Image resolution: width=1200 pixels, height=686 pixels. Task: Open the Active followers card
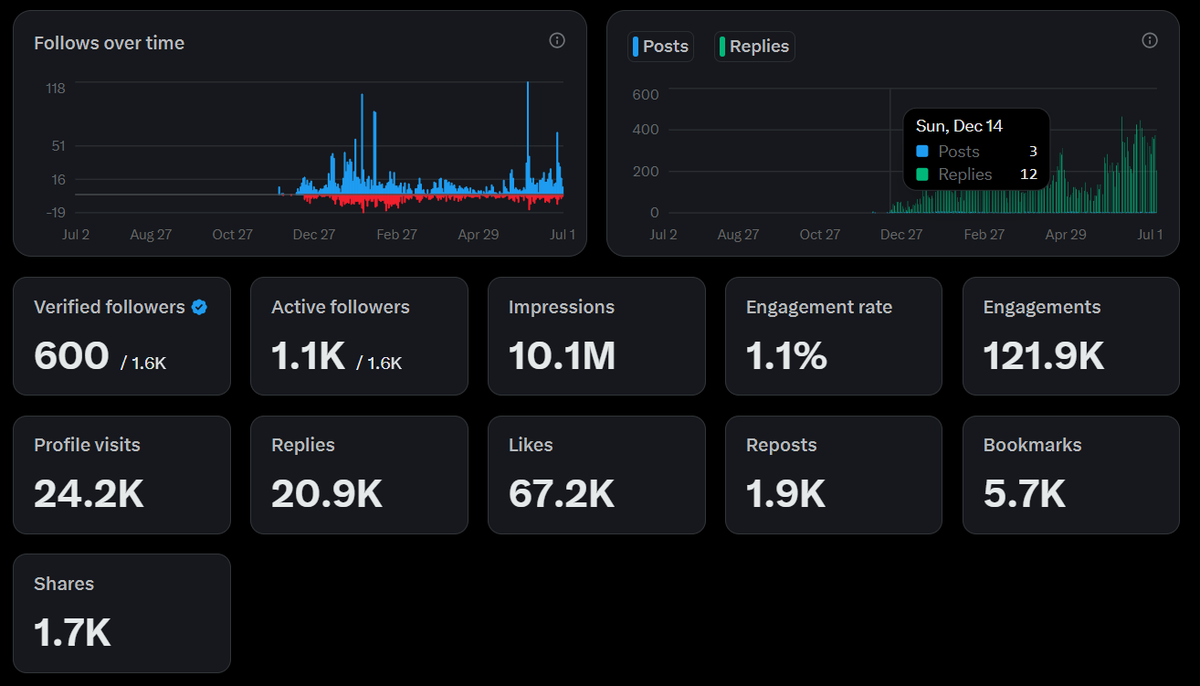point(359,336)
